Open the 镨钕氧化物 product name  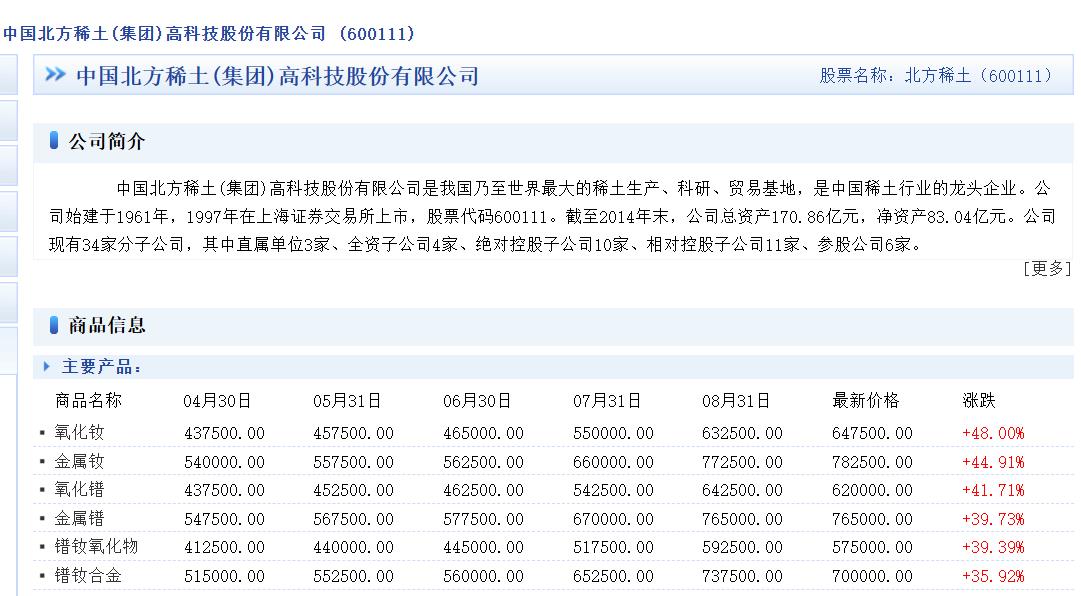click(x=97, y=547)
